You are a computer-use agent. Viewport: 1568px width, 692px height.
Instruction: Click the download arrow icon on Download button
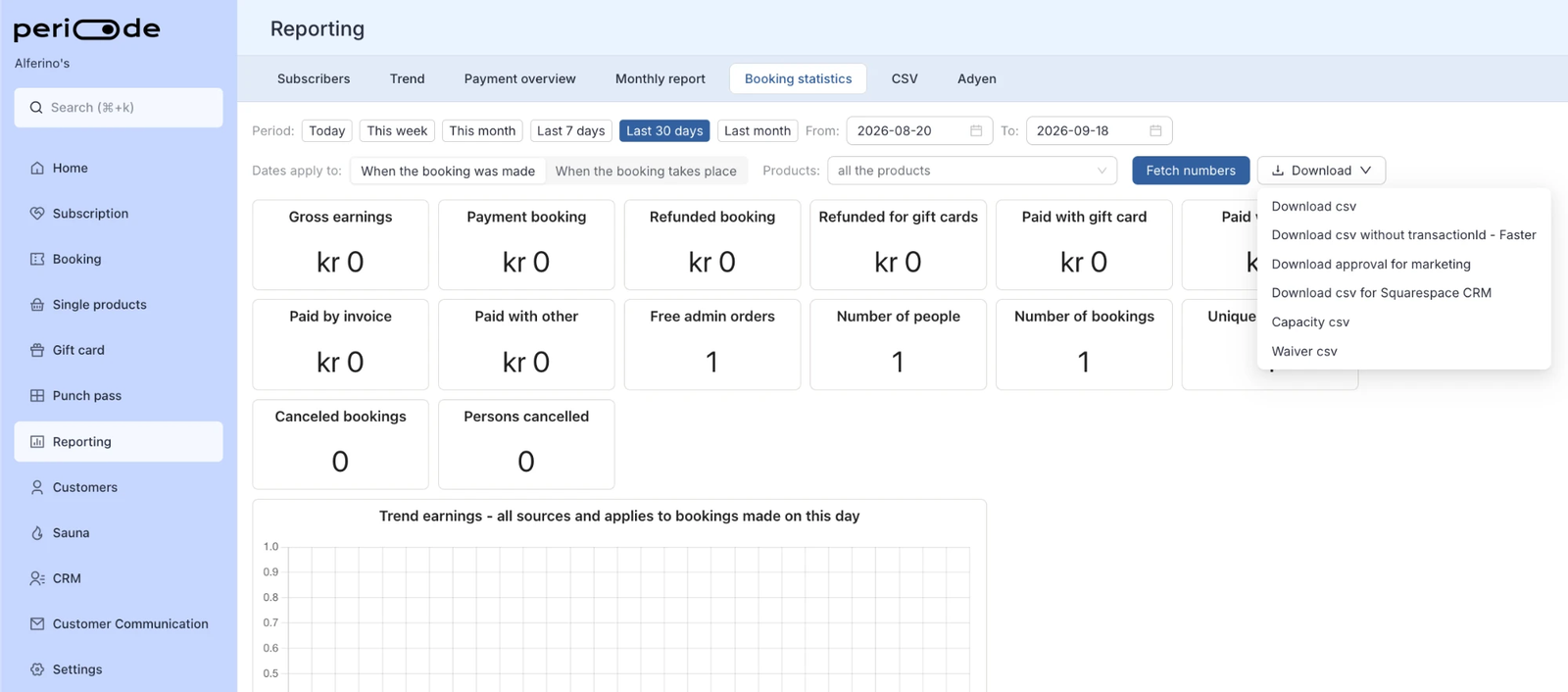tap(1278, 171)
